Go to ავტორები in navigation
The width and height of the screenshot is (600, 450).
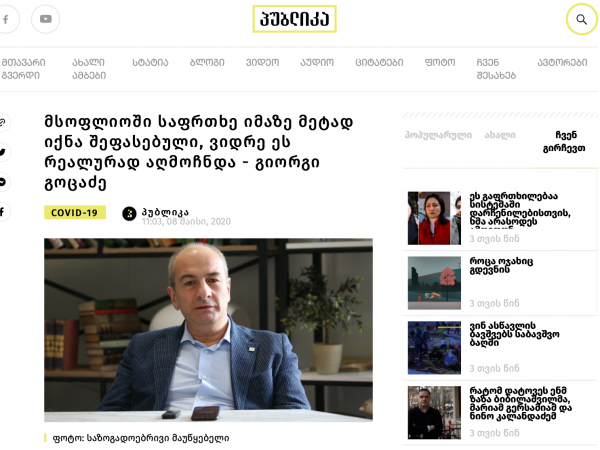pos(562,62)
